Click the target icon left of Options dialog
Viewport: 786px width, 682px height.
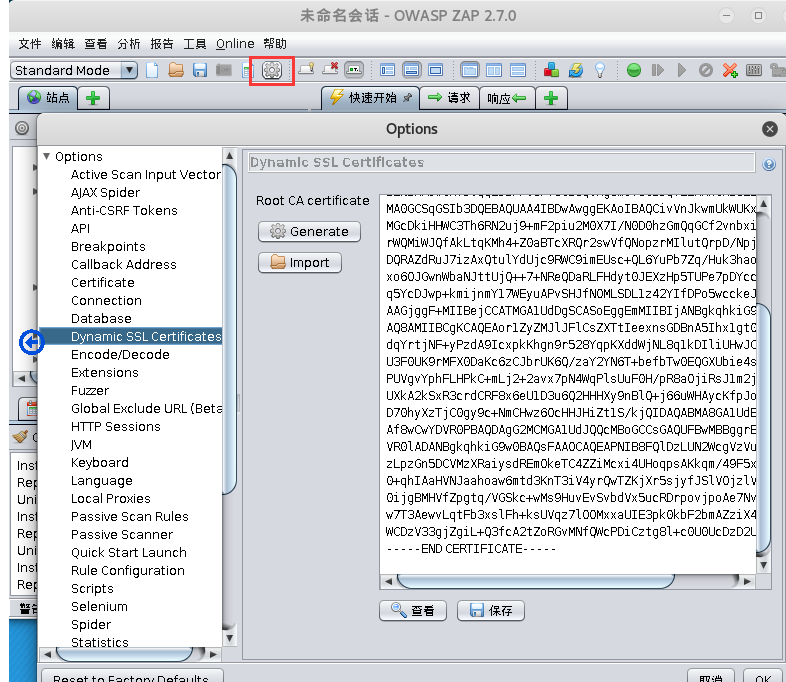22,128
